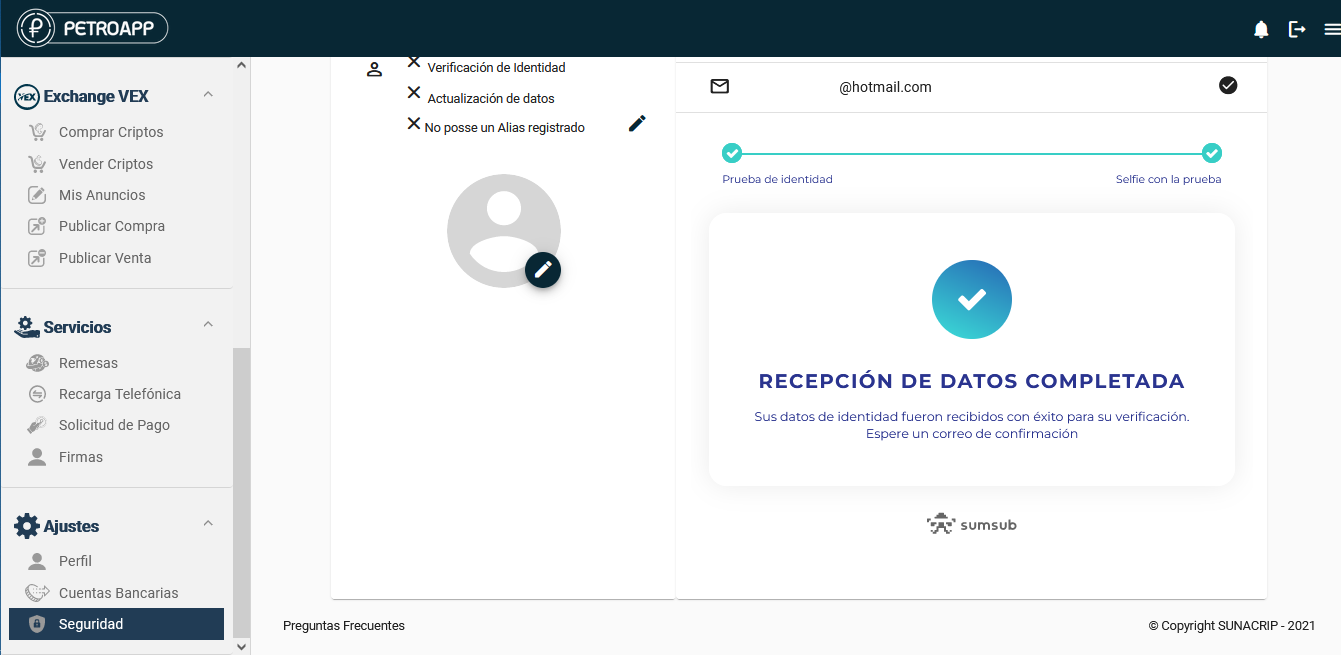
Task: Edit alias with the pencil icon
Action: coord(637,124)
